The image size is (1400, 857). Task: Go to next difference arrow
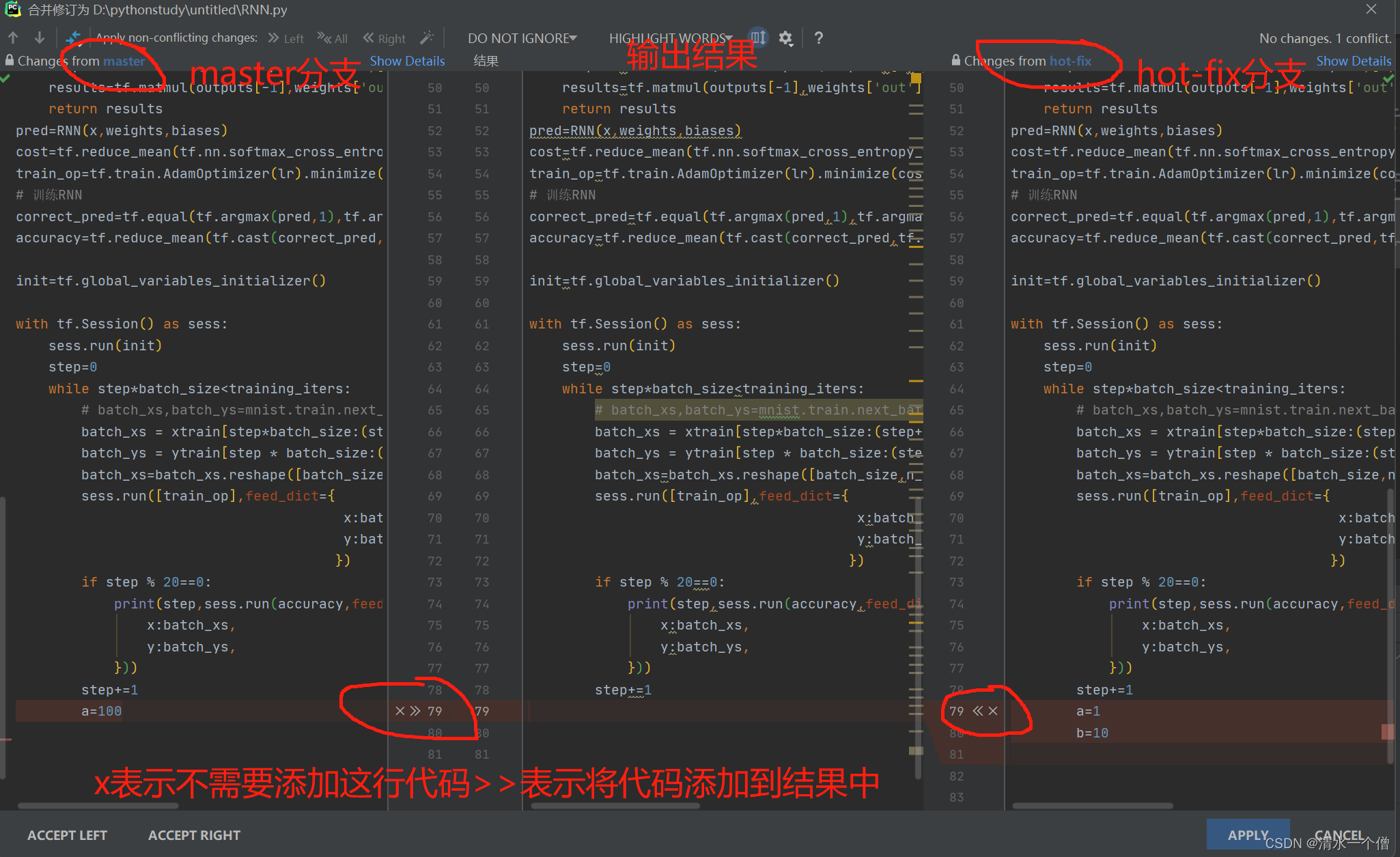point(40,38)
